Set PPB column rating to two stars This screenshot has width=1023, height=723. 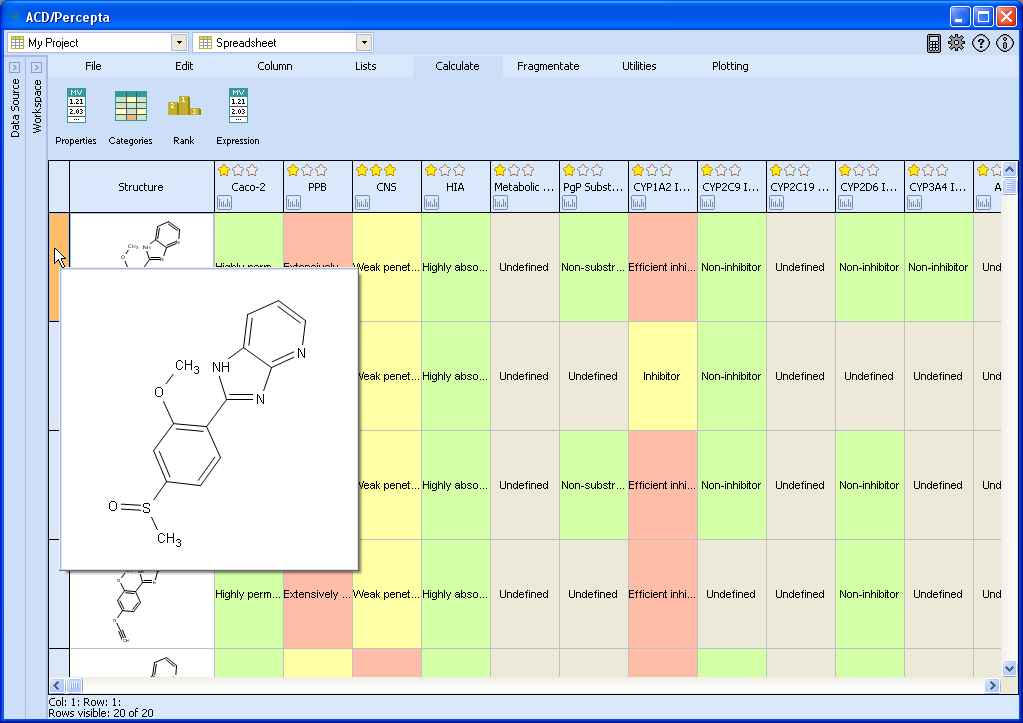pos(307,170)
